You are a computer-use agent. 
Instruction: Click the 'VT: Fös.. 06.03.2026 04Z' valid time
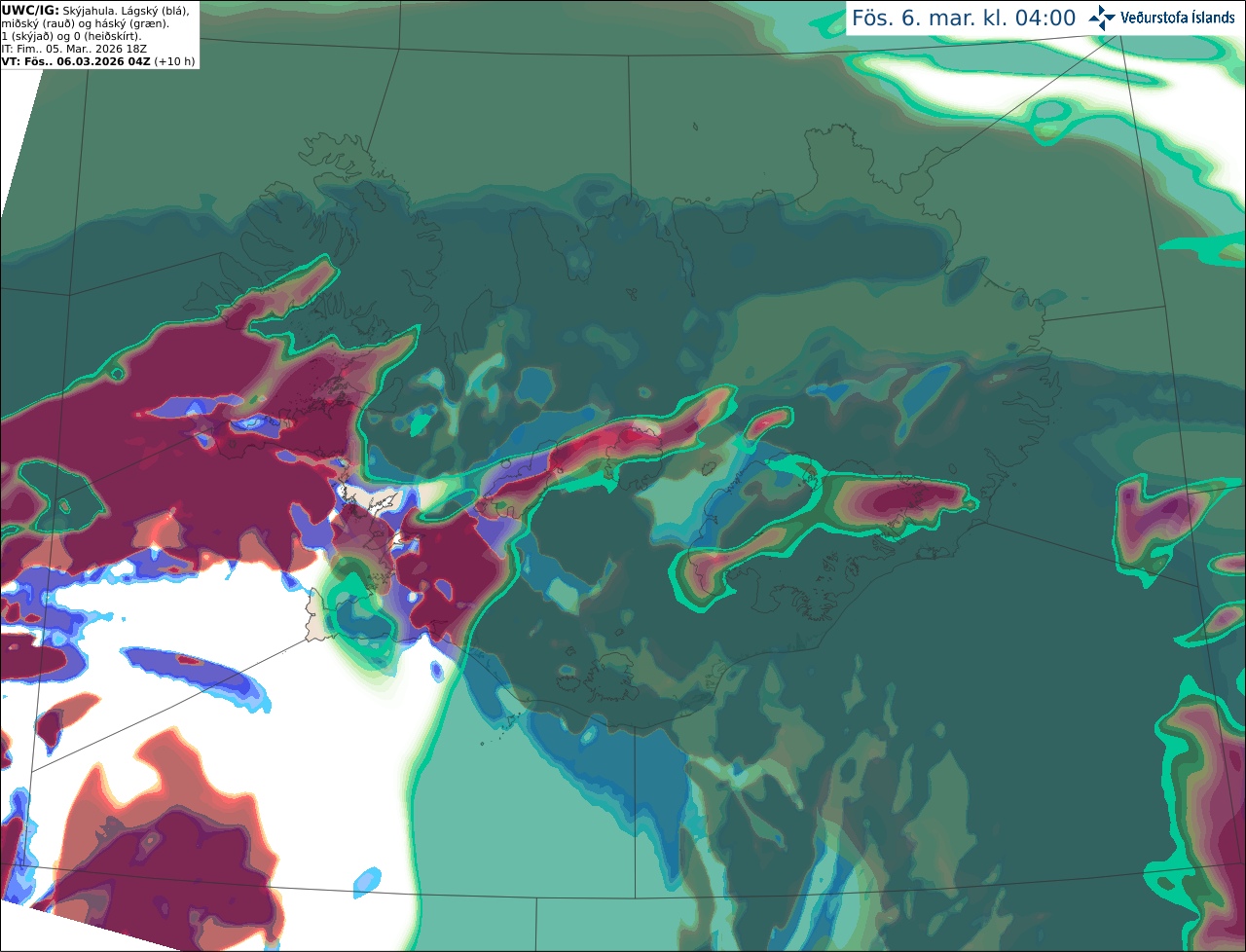pyautogui.click(x=75, y=61)
